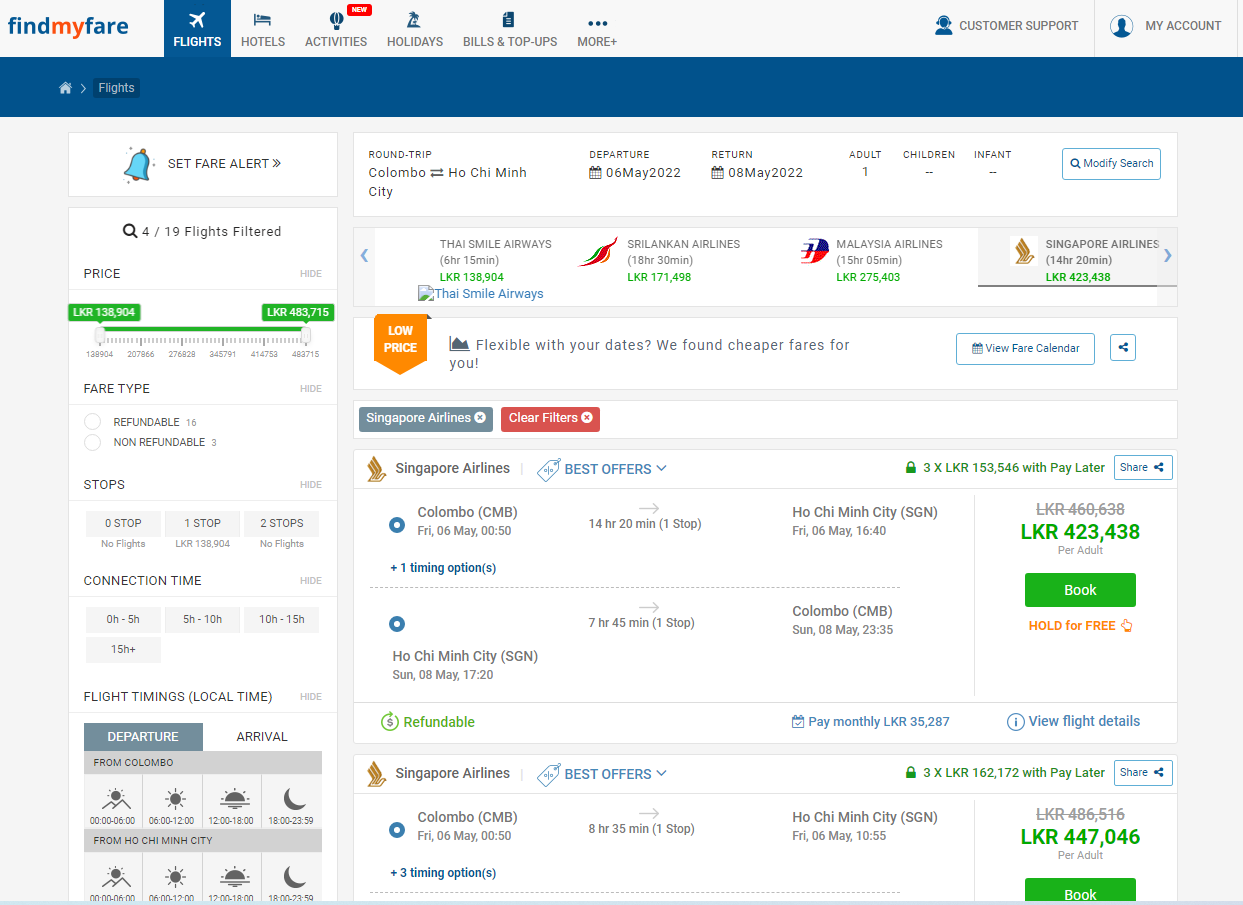Switch to Departure timings tab

[x=143, y=737]
